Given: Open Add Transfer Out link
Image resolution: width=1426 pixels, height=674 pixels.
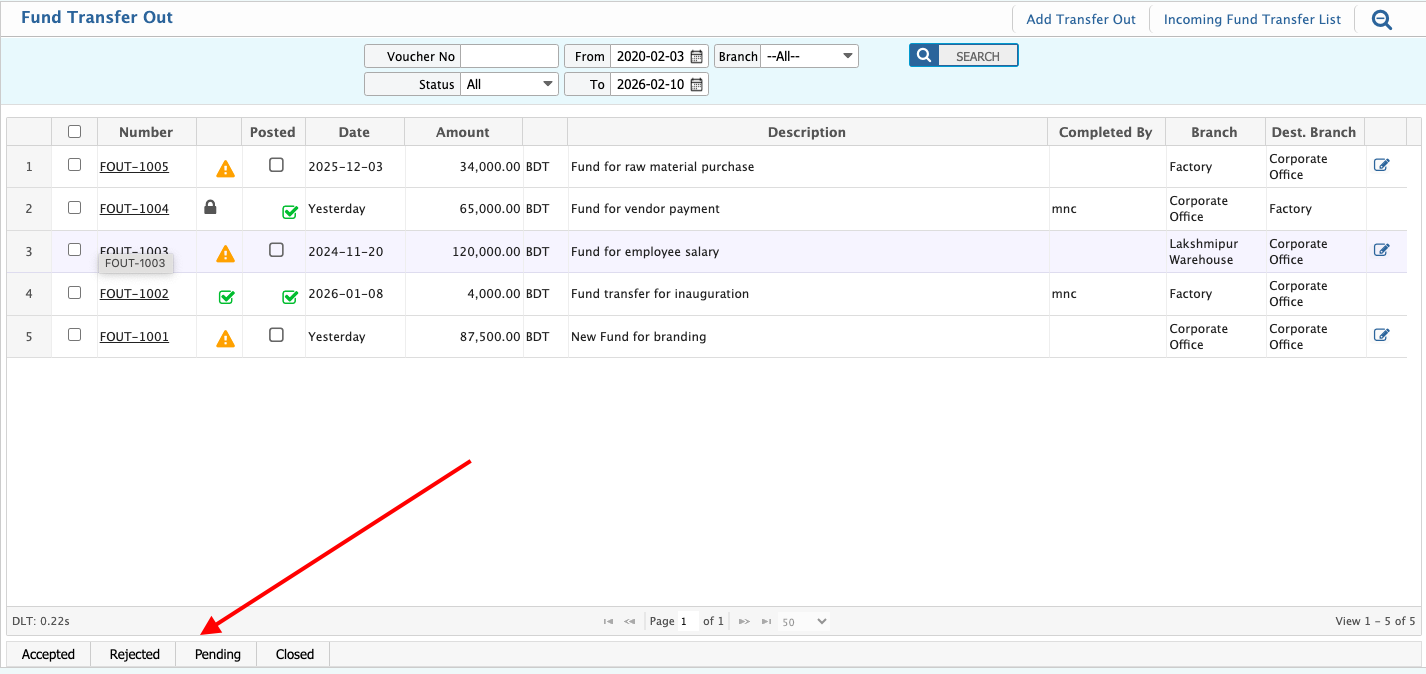Looking at the screenshot, I should tap(1081, 19).
